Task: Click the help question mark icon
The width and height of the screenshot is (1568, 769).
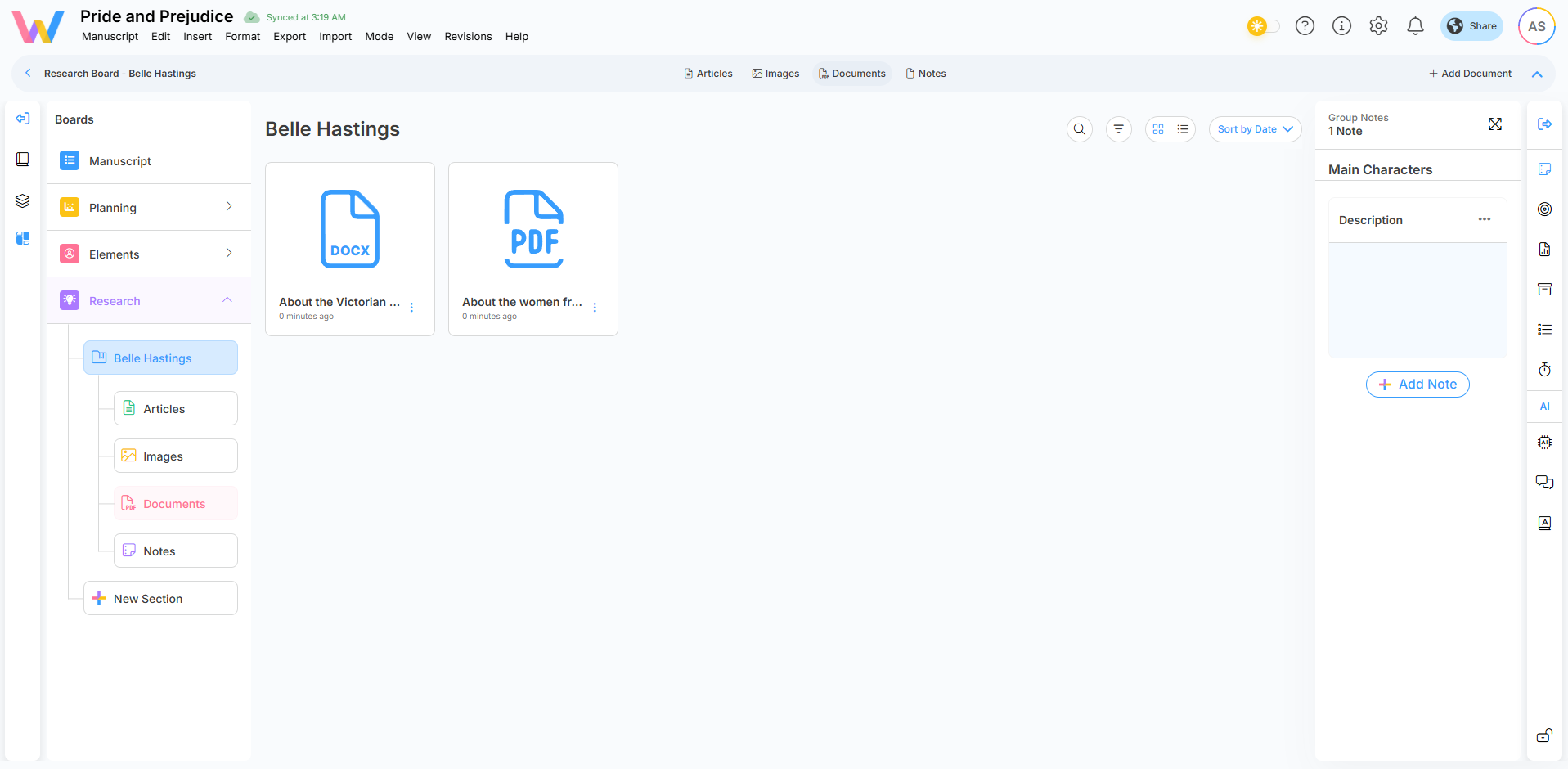Action: [1305, 26]
